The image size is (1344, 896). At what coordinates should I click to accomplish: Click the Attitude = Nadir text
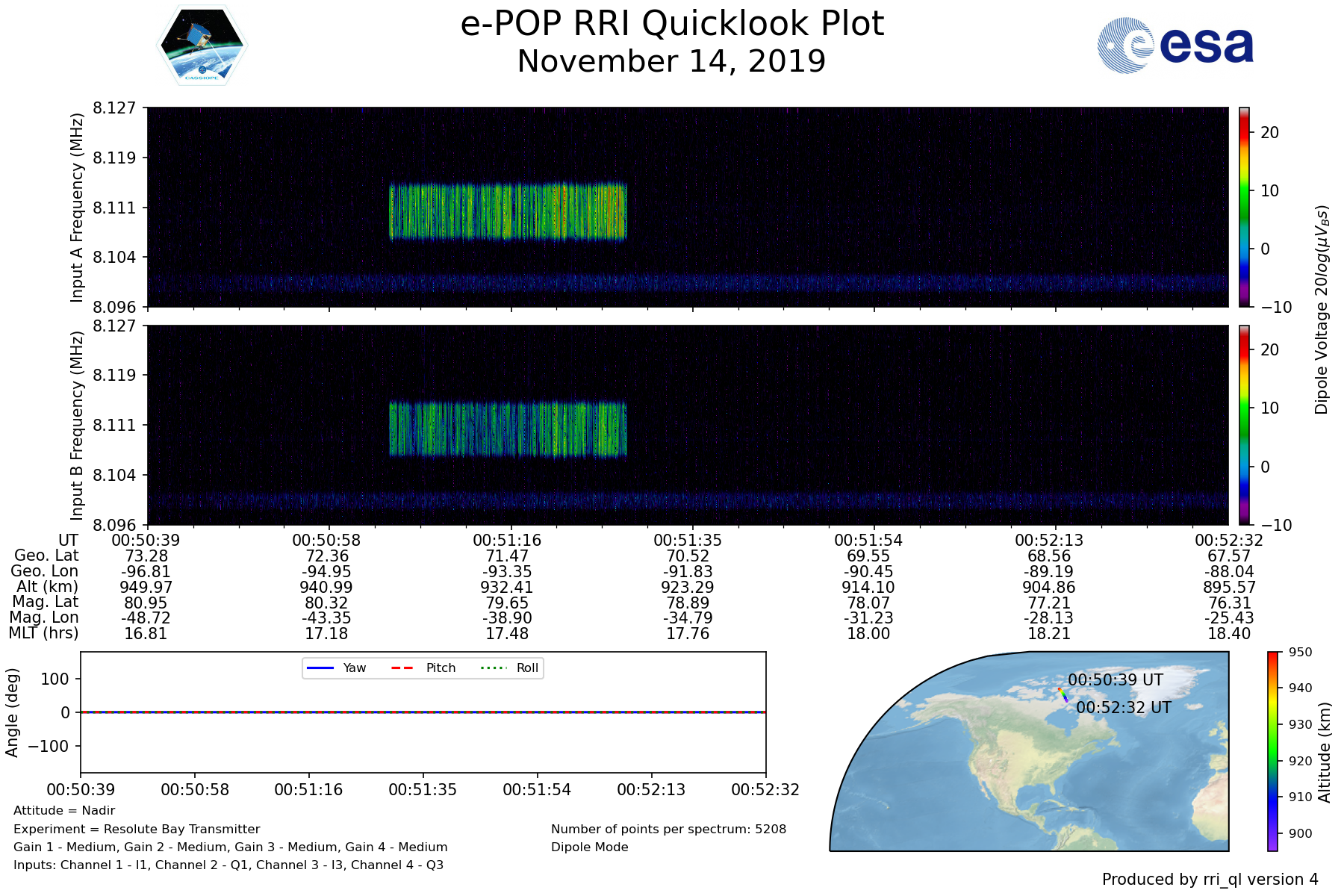64,810
